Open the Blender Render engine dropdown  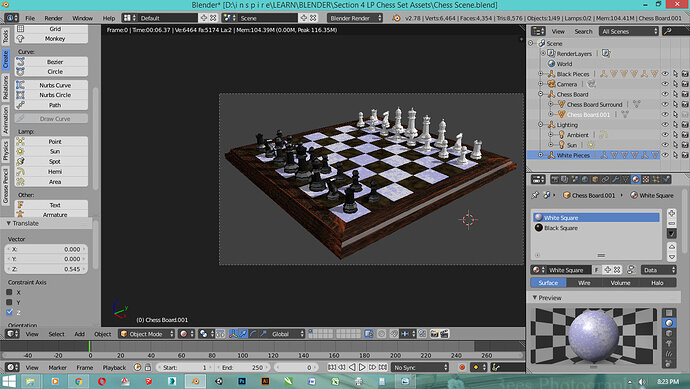tap(355, 18)
